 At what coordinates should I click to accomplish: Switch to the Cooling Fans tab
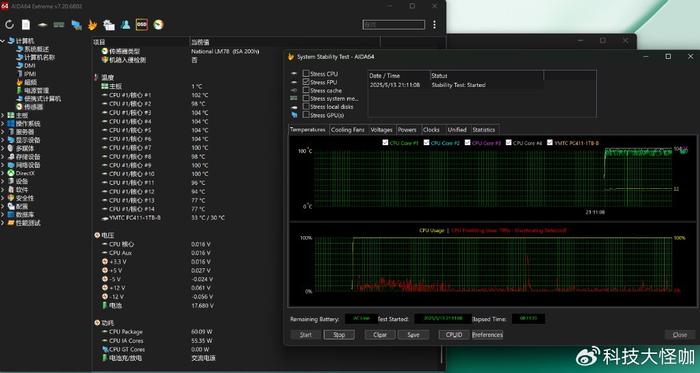(348, 130)
